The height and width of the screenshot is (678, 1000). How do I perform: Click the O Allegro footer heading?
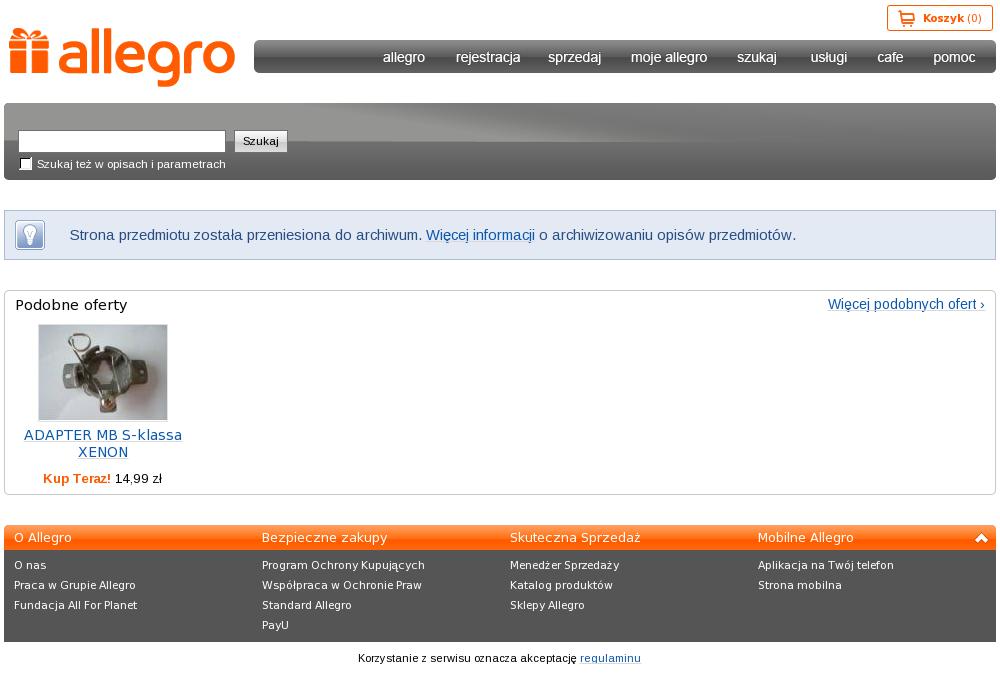43,538
